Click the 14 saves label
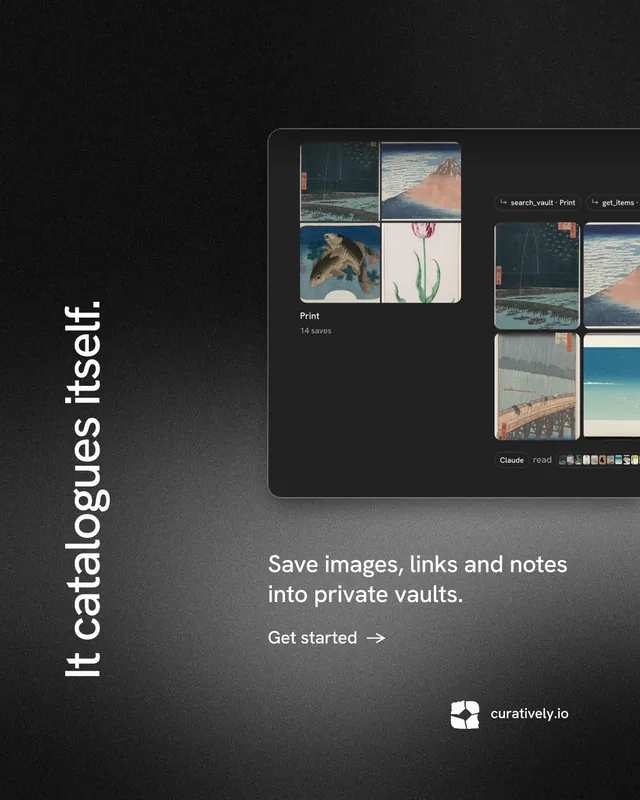This screenshot has height=800, width=640. (316, 331)
